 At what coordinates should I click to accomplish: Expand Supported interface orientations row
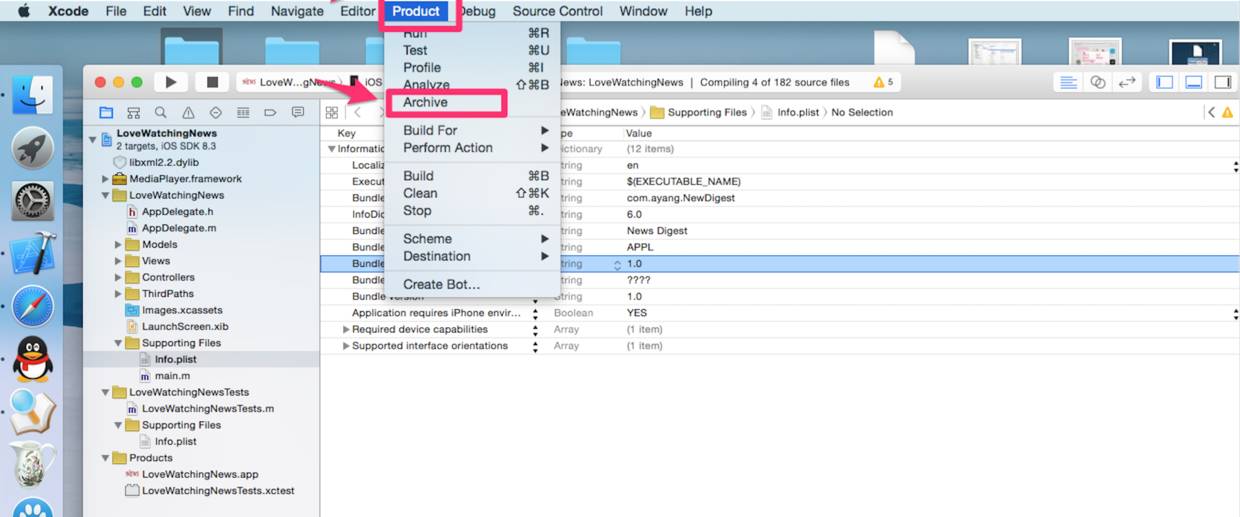pos(347,346)
